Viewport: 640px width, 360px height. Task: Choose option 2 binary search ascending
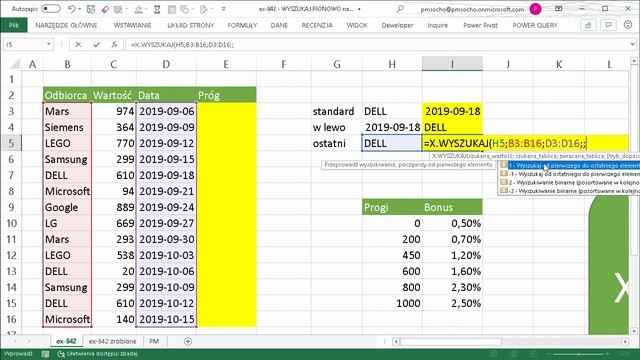(x=569, y=182)
